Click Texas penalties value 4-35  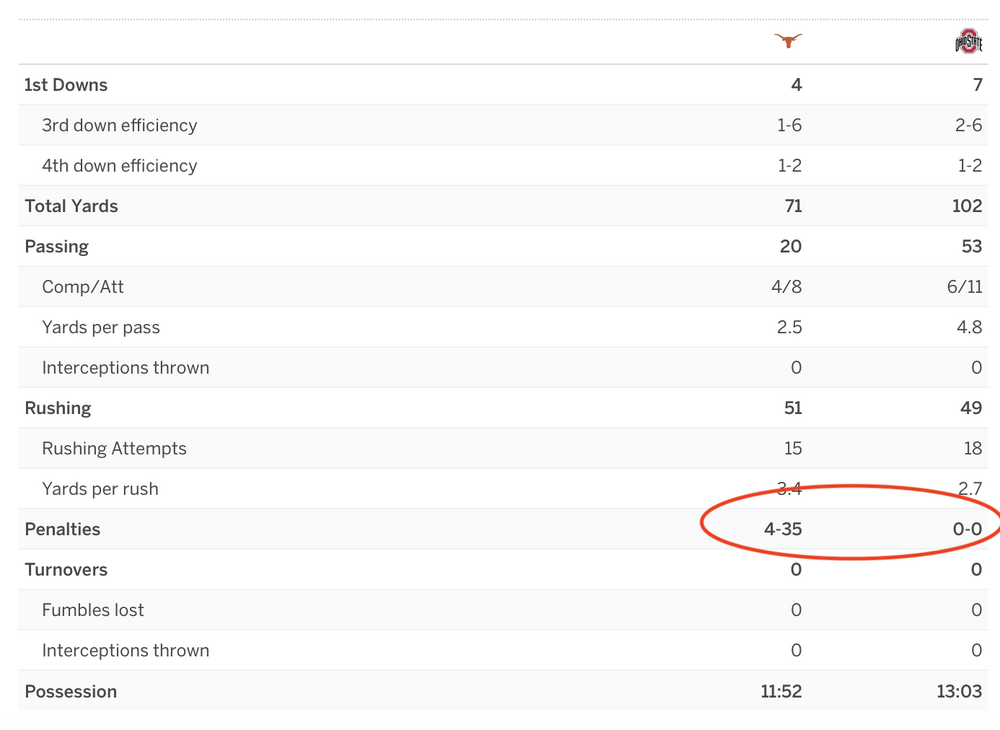coord(783,529)
